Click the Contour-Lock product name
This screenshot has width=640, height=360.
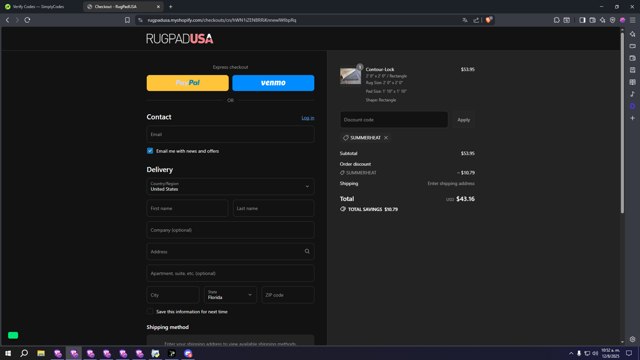[380, 69]
